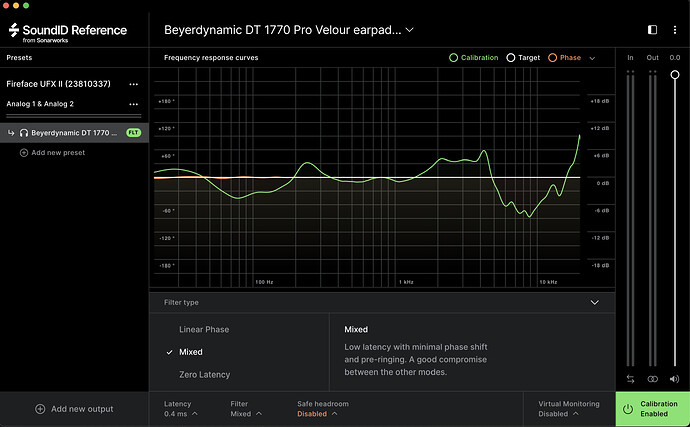The width and height of the screenshot is (690, 427).
Task: Select the Fireface UFX II output device
Action: coord(59,84)
